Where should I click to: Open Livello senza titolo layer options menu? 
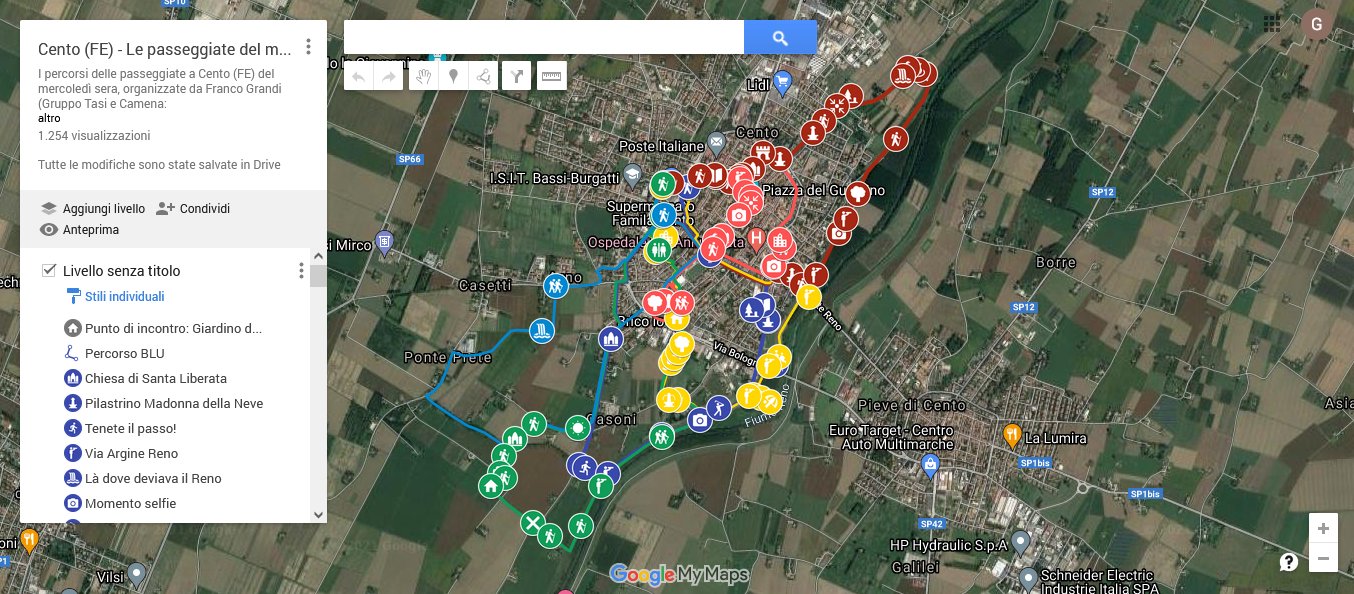click(301, 271)
